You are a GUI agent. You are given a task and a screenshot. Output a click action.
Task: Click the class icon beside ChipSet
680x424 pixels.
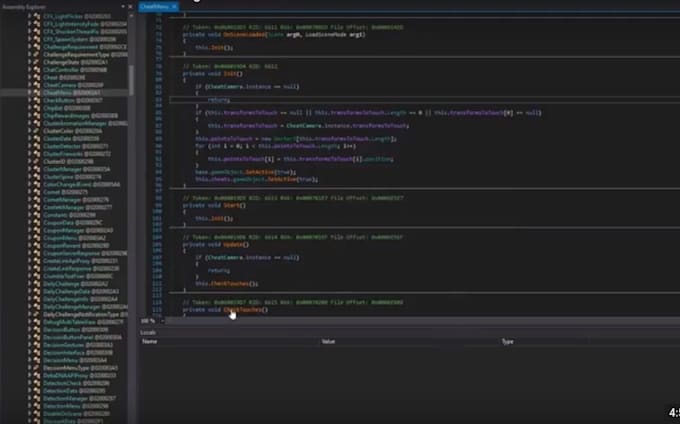[37, 108]
